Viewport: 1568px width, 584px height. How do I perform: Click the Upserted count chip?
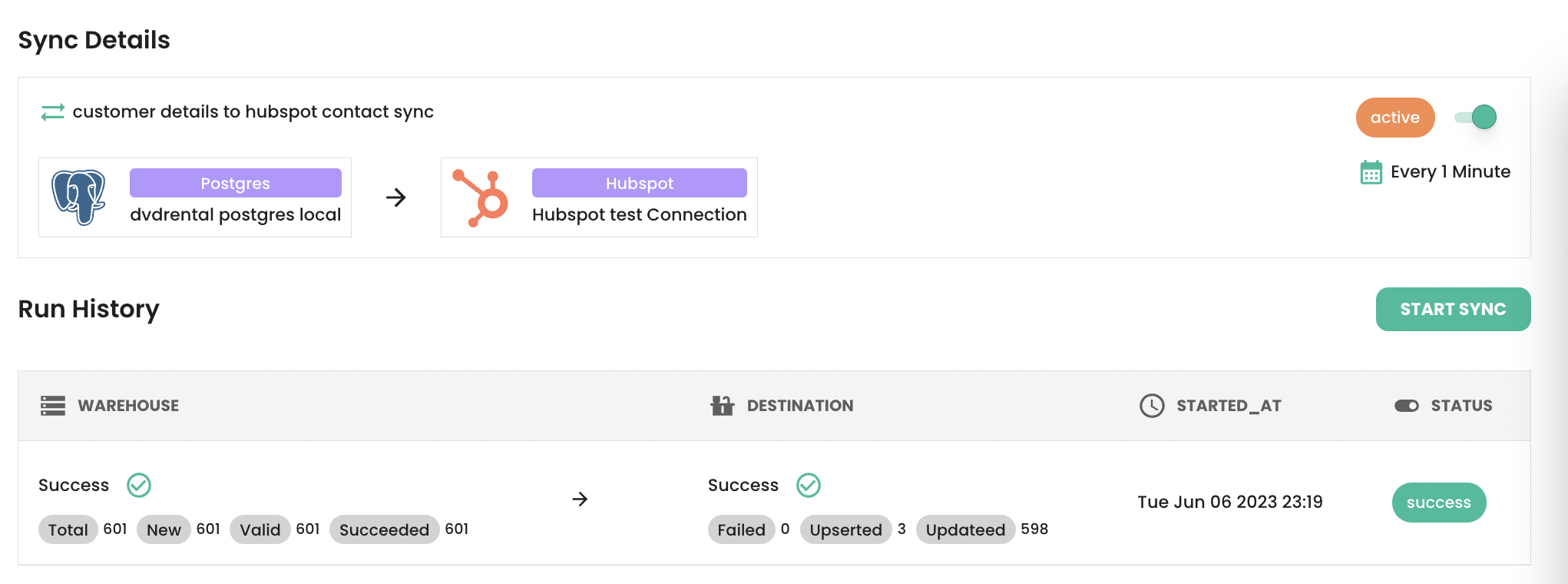click(845, 529)
